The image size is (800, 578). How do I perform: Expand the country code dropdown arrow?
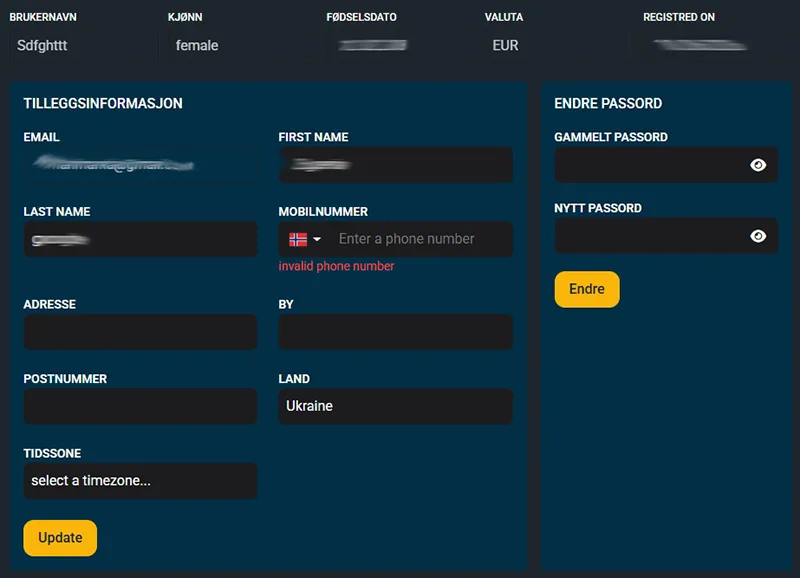(317, 239)
